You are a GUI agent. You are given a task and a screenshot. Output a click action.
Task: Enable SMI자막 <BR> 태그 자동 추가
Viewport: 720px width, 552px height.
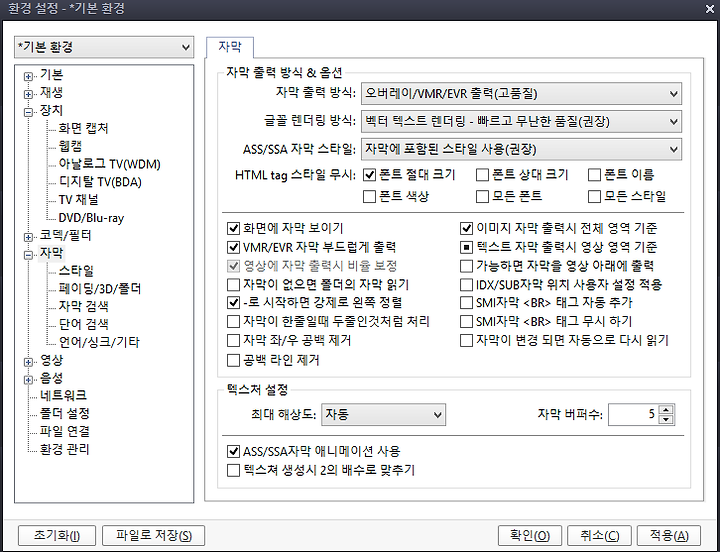(467, 303)
